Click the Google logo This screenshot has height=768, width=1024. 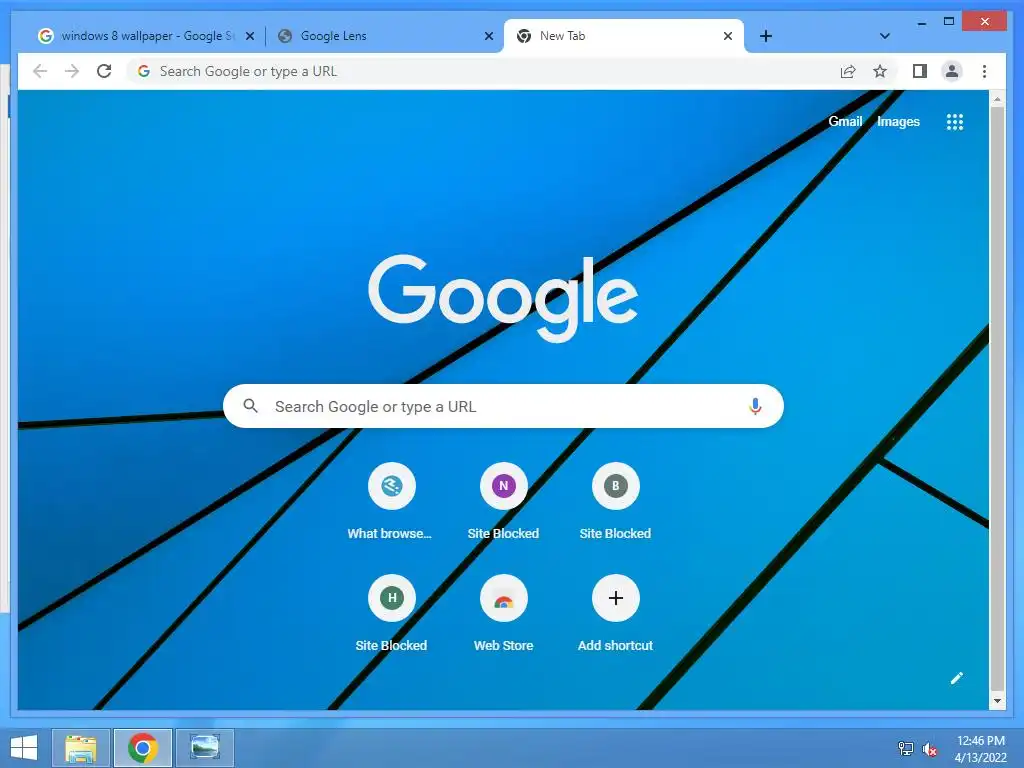tap(503, 298)
